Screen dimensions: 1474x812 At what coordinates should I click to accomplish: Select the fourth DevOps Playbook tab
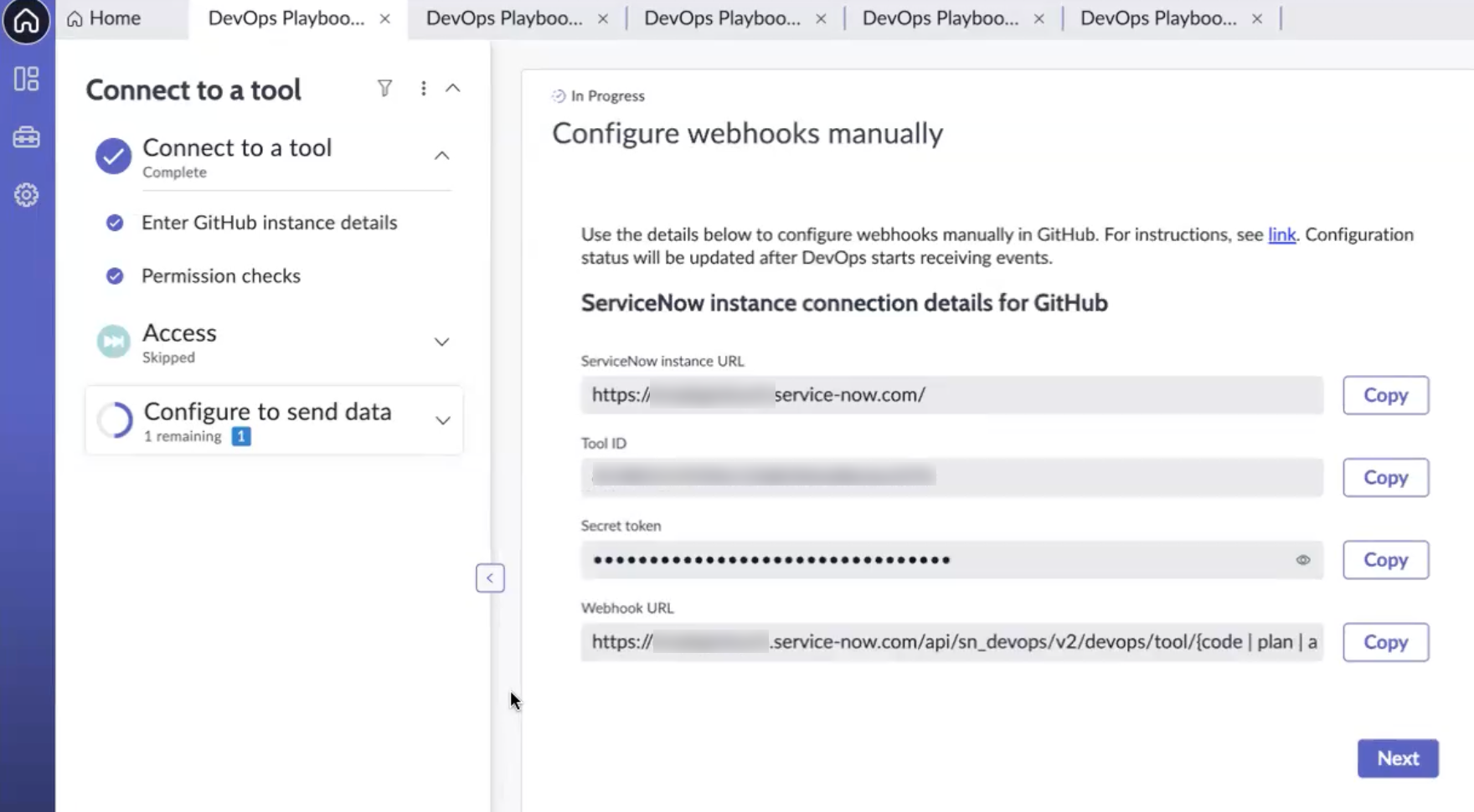click(941, 18)
